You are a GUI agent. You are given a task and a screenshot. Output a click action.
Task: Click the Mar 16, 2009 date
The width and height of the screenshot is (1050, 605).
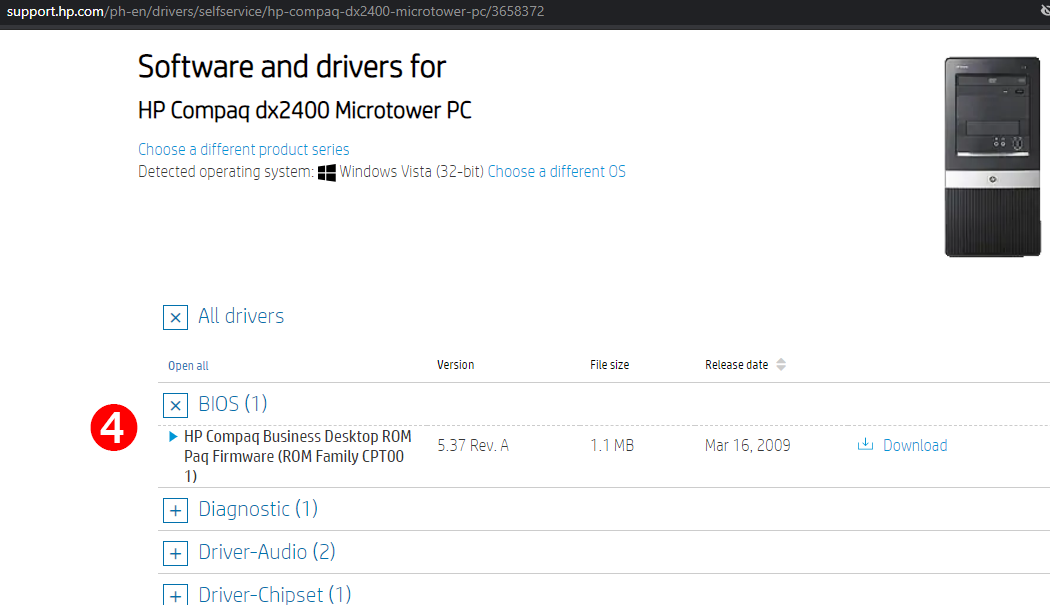click(x=747, y=446)
